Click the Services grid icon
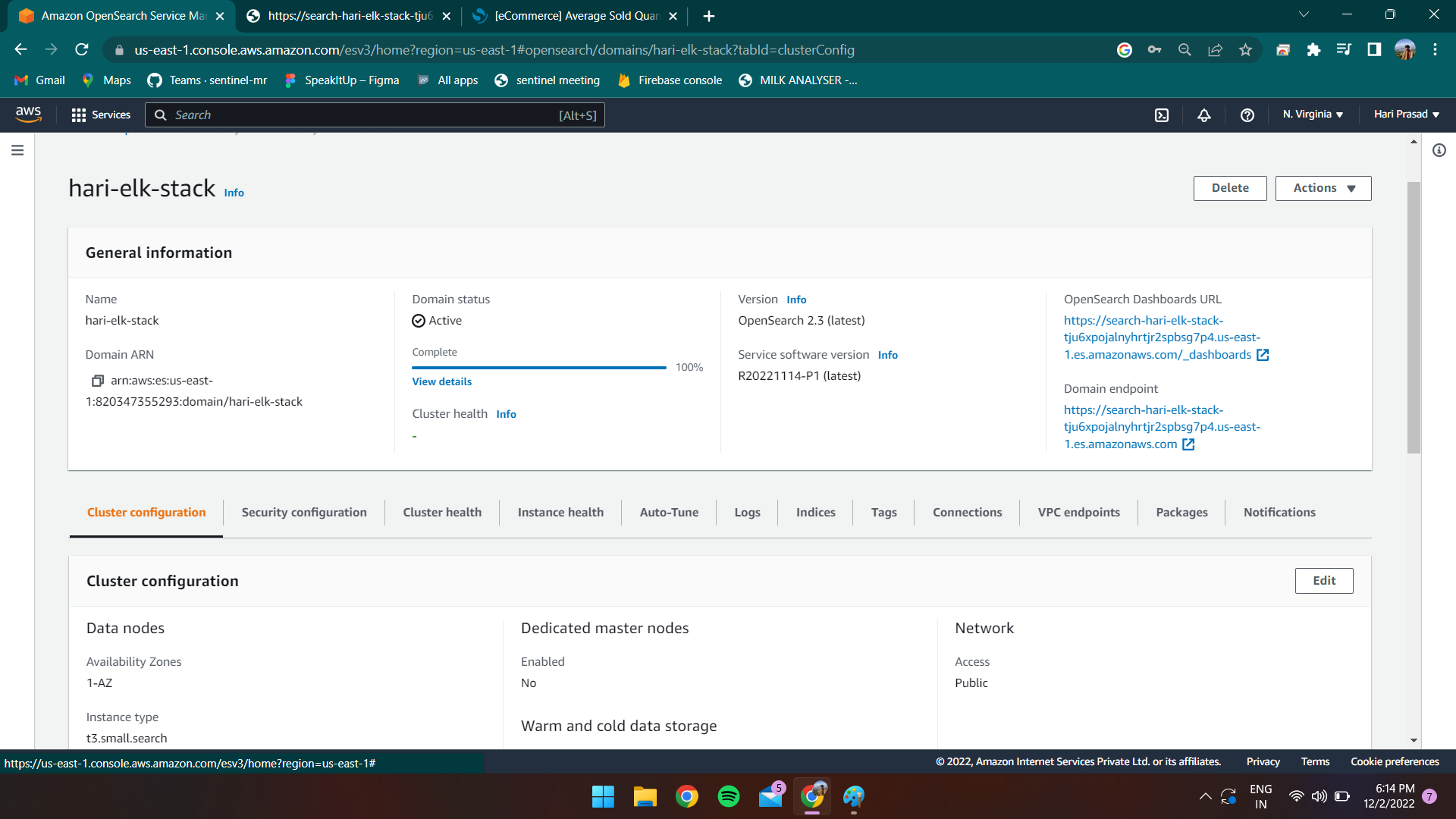The width and height of the screenshot is (1456, 819). [x=78, y=115]
